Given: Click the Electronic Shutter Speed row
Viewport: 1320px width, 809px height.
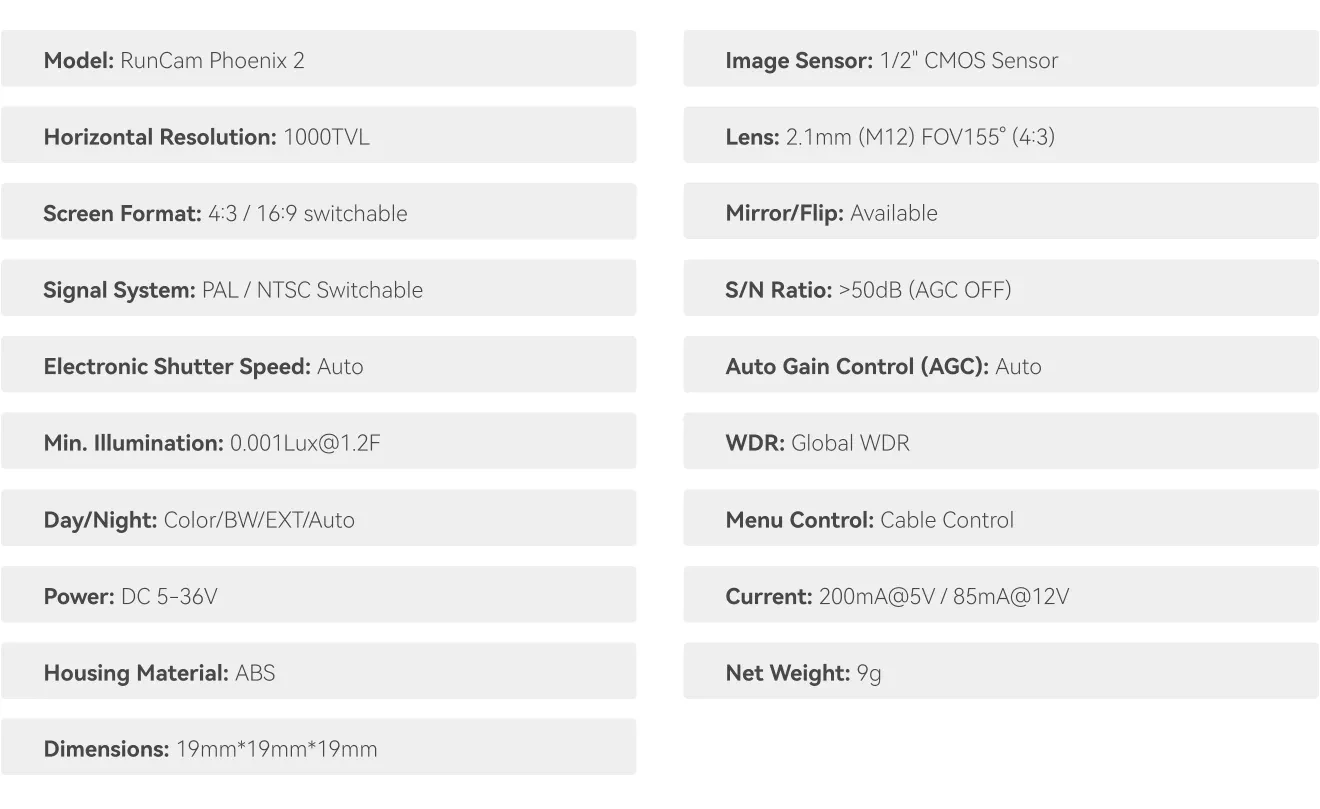Looking at the screenshot, I should [x=318, y=366].
